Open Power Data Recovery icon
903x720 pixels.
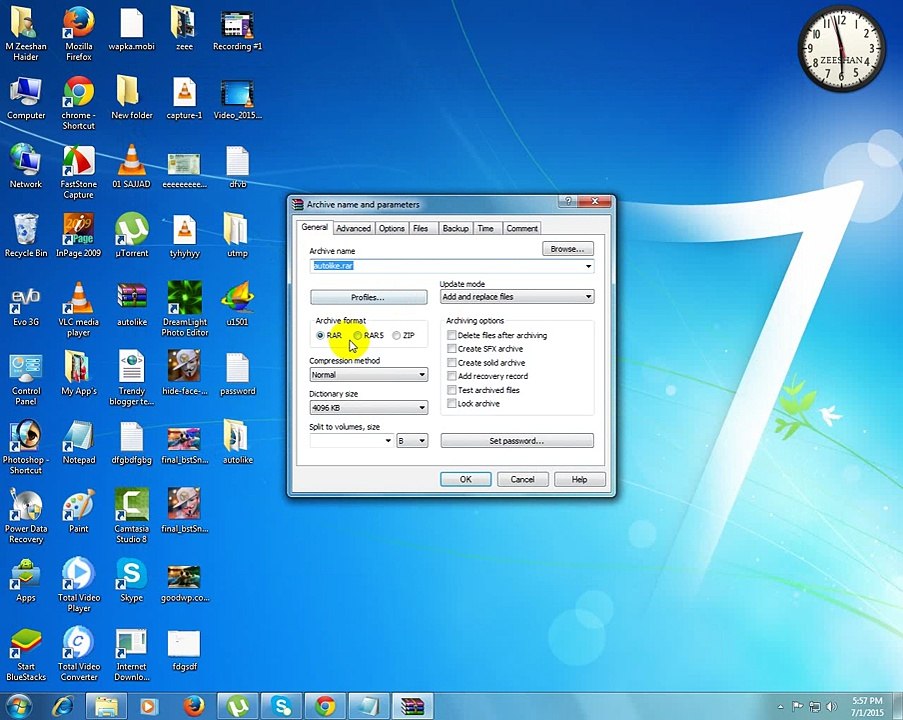[x=26, y=516]
